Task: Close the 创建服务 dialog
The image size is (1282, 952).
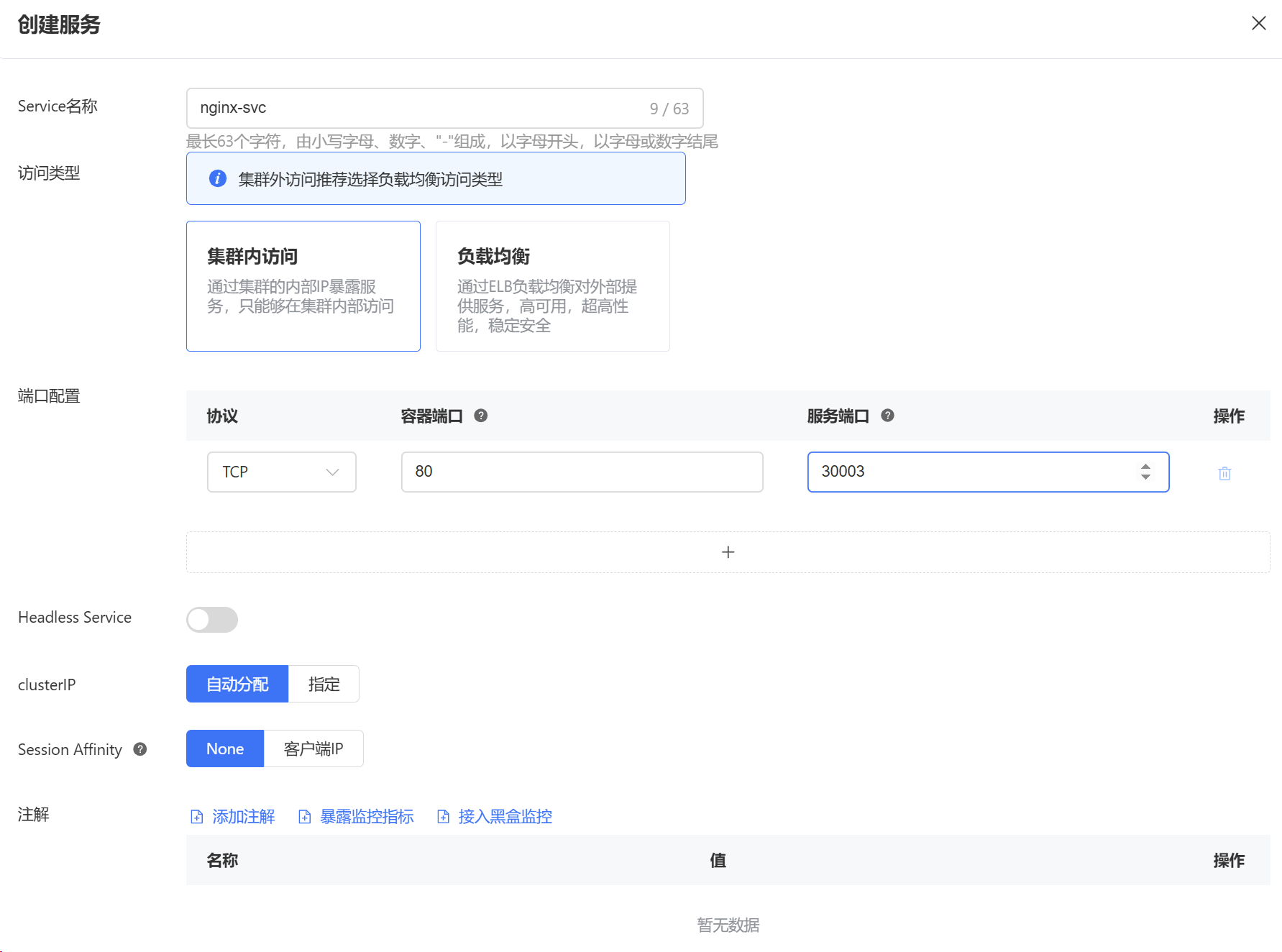Action: (1258, 23)
